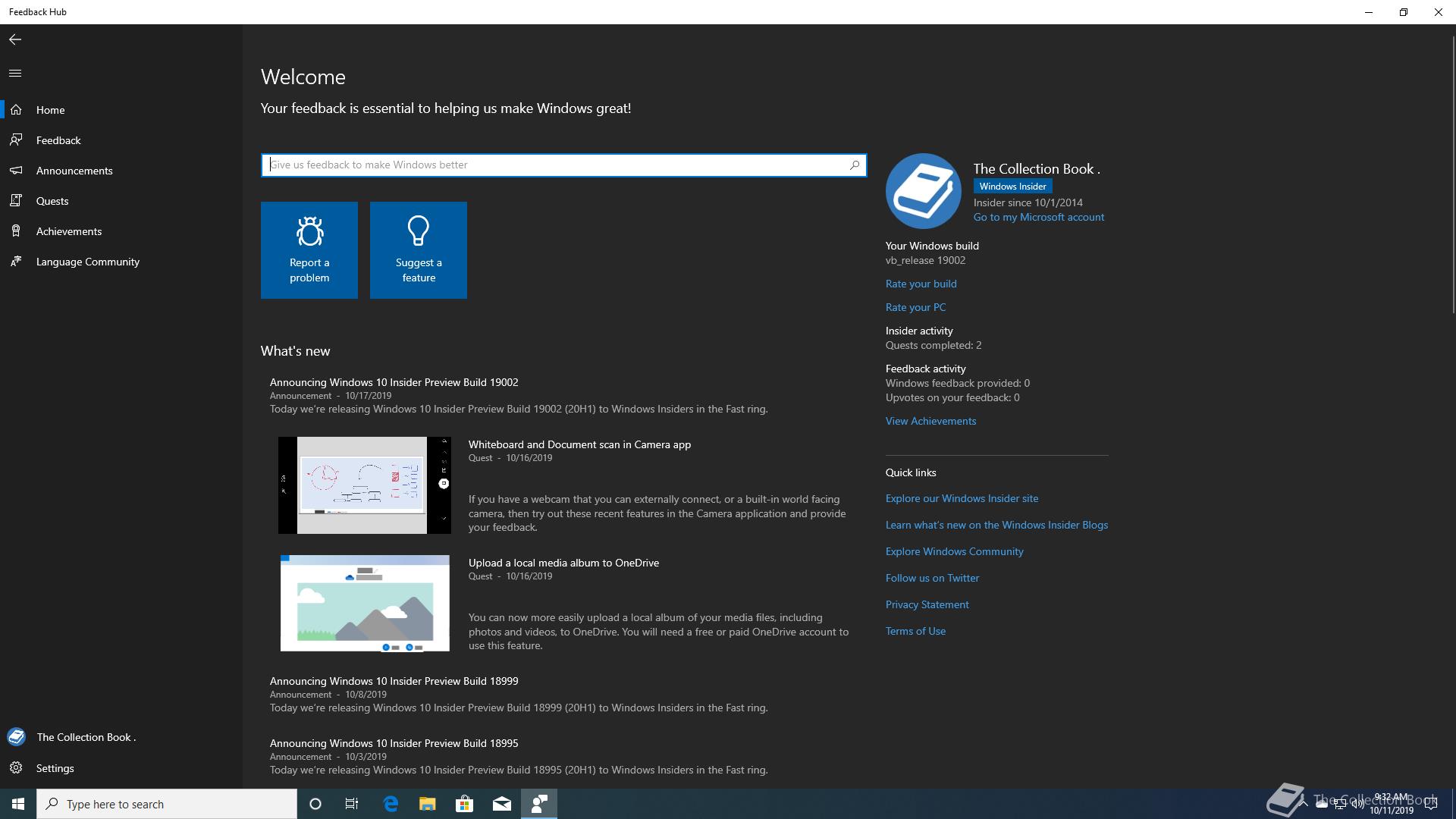Image resolution: width=1456 pixels, height=819 pixels.
Task: Open Build 18995 announcement title
Action: coord(394,743)
